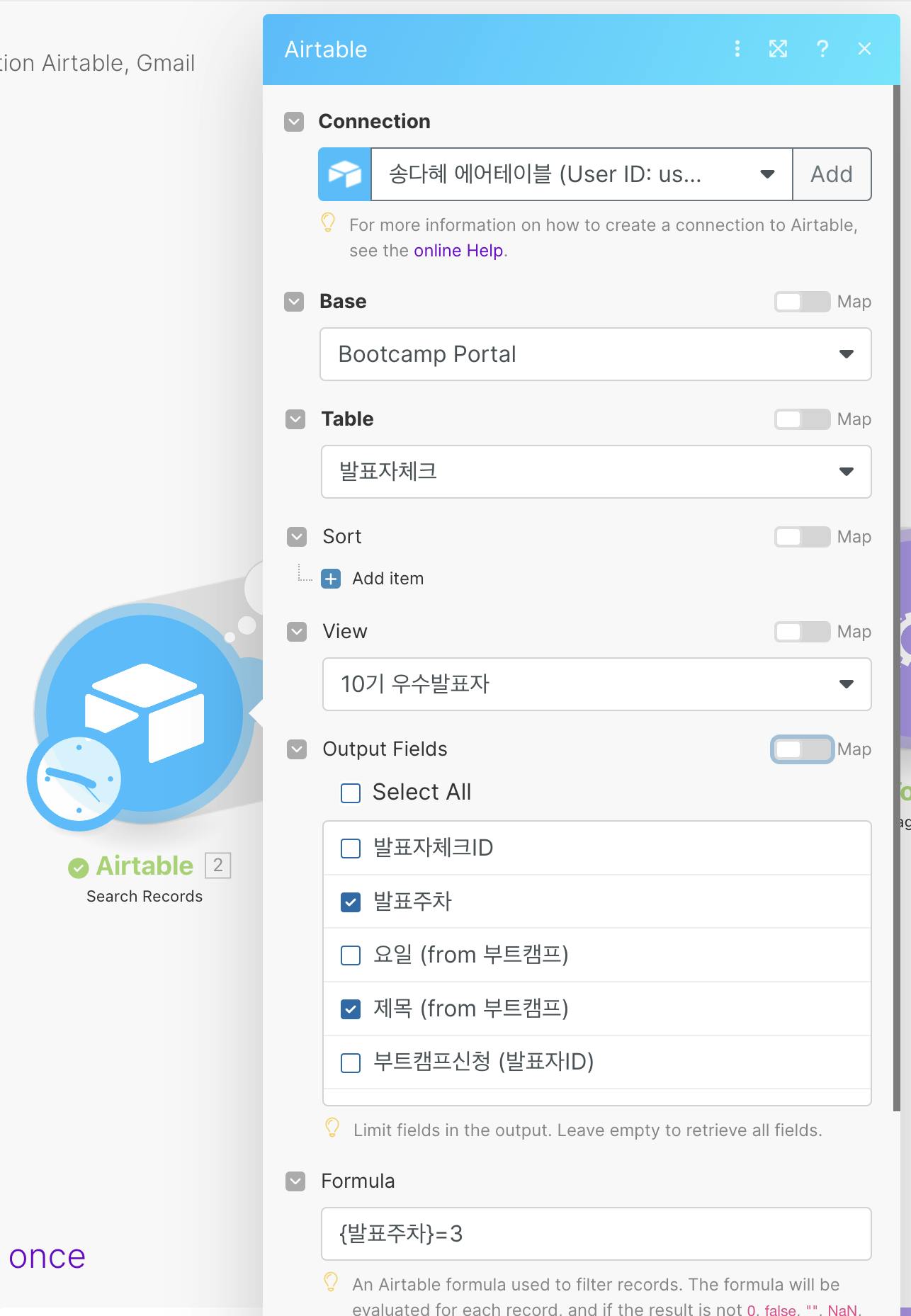
Task: Click the Add connection button
Action: tap(832, 174)
